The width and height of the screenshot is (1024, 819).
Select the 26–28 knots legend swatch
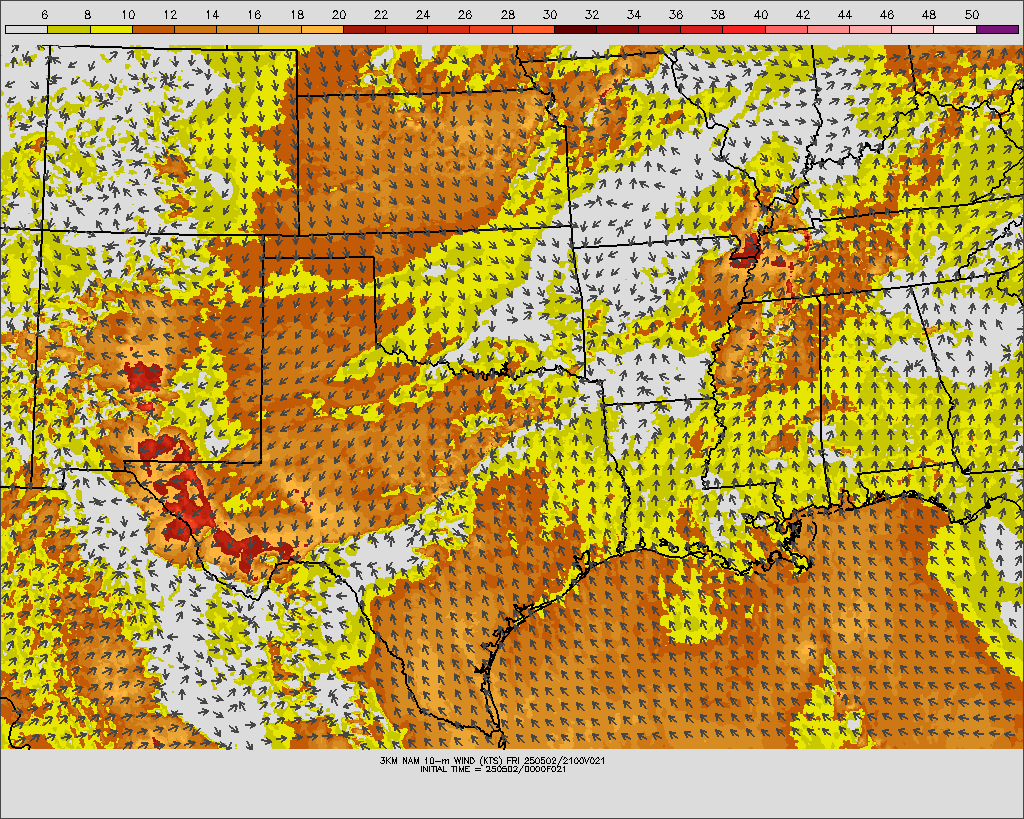pos(491,29)
